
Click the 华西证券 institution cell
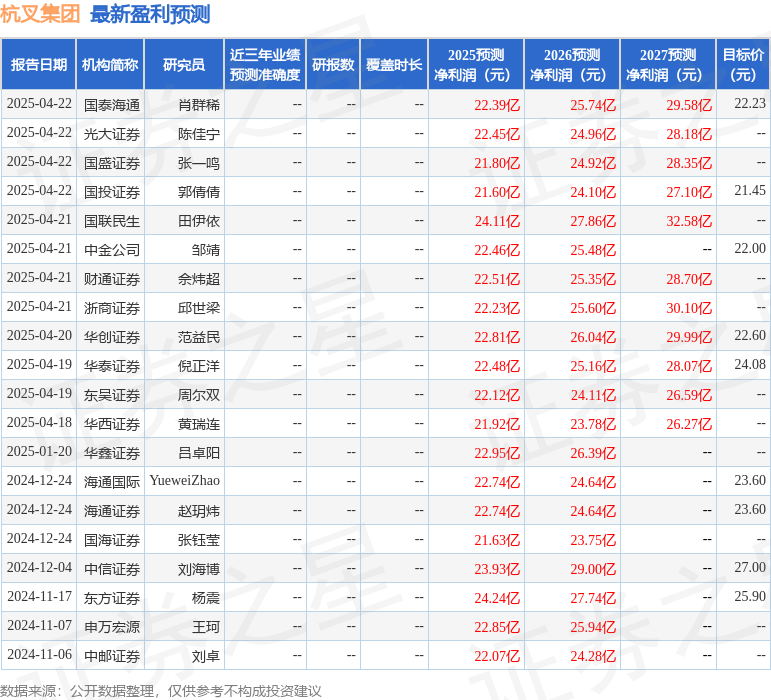(112, 424)
